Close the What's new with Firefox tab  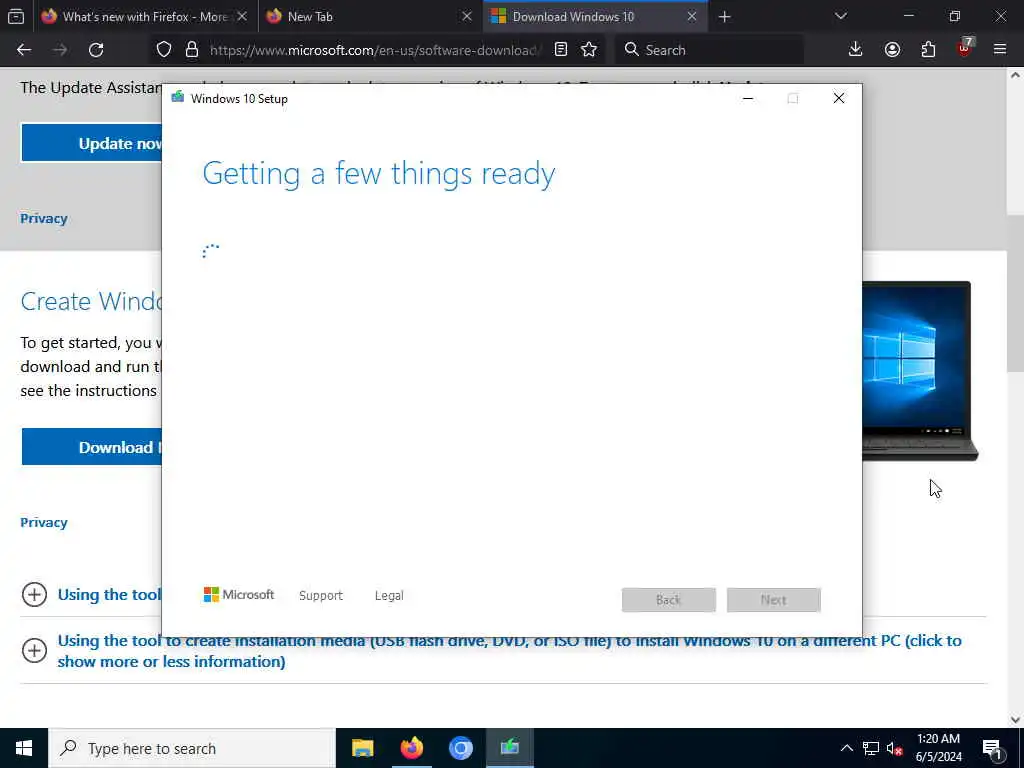[242, 16]
